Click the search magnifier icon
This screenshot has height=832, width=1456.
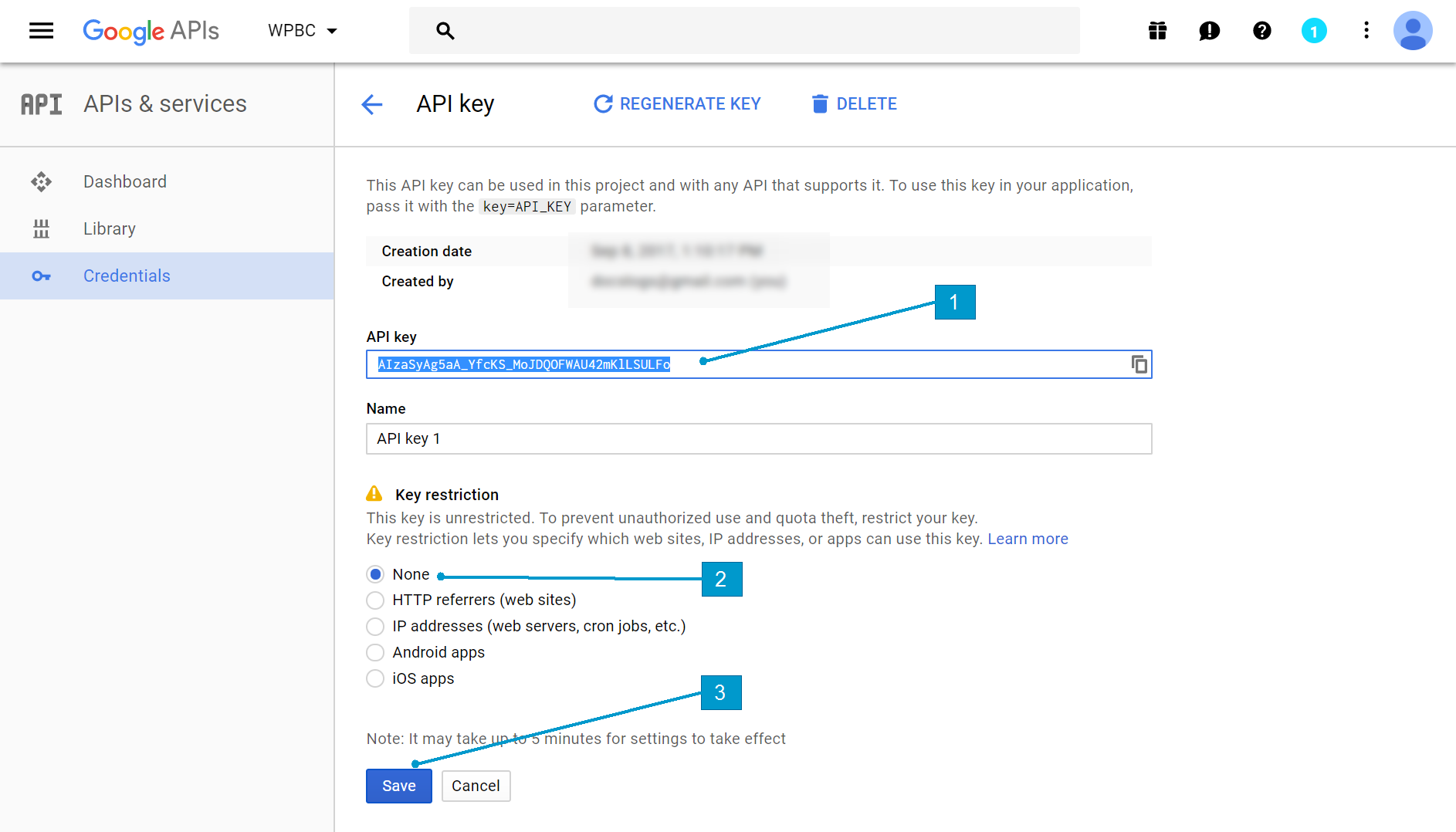point(445,31)
